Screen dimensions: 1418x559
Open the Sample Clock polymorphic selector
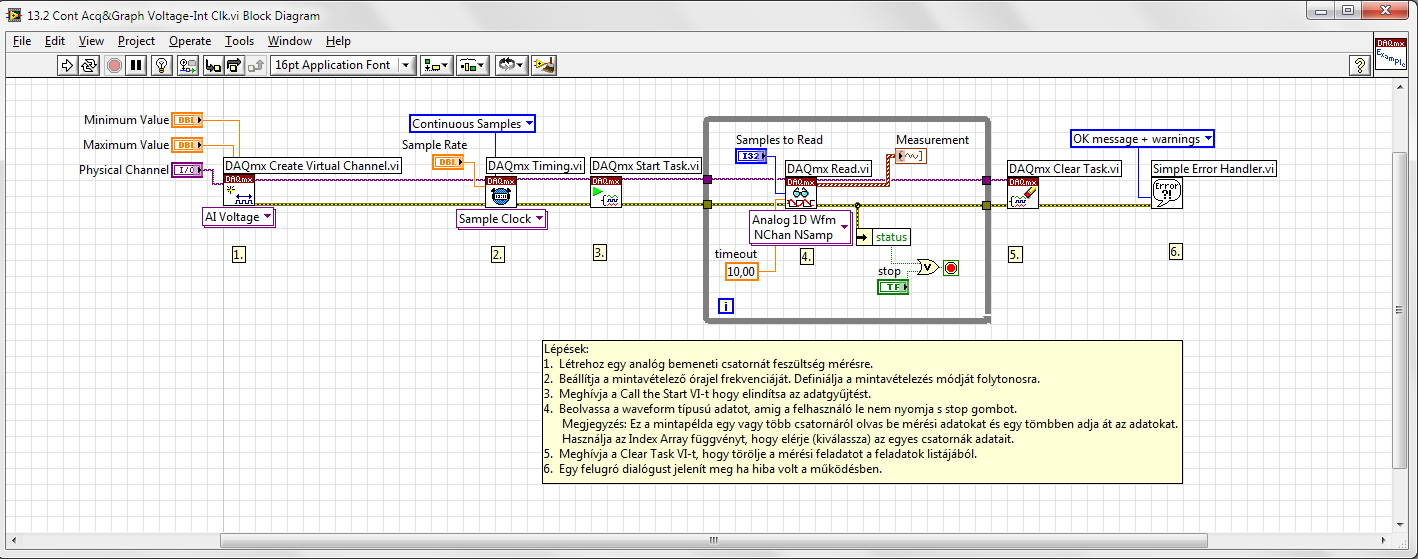[x=502, y=219]
